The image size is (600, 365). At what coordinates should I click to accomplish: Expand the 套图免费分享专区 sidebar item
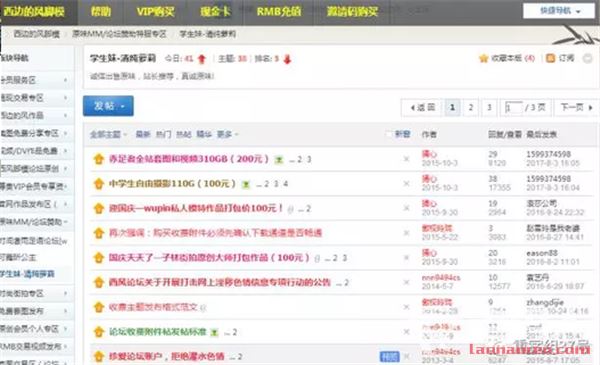point(65,133)
